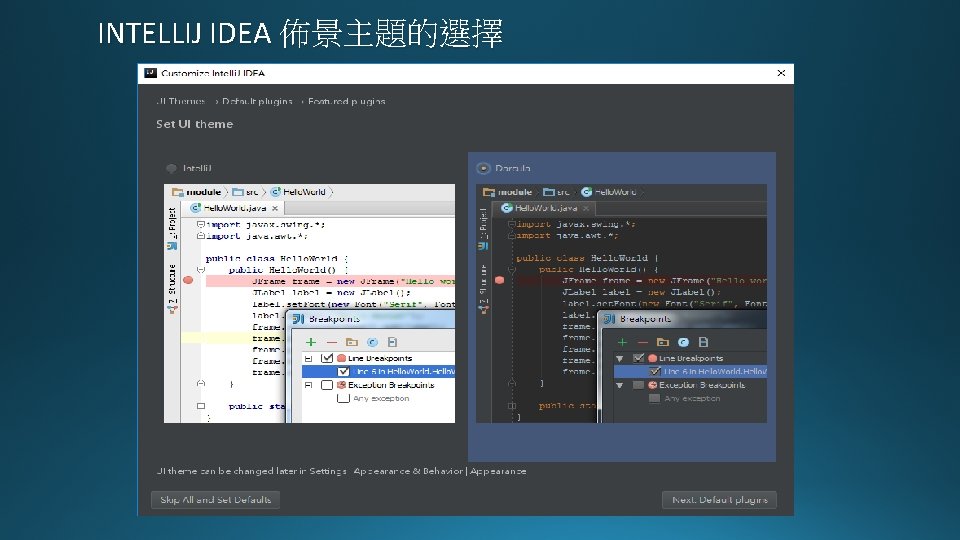This screenshot has width=960, height=540.
Task: Click HelloWorld.java tab file icon in light preview
Action: (x=195, y=208)
